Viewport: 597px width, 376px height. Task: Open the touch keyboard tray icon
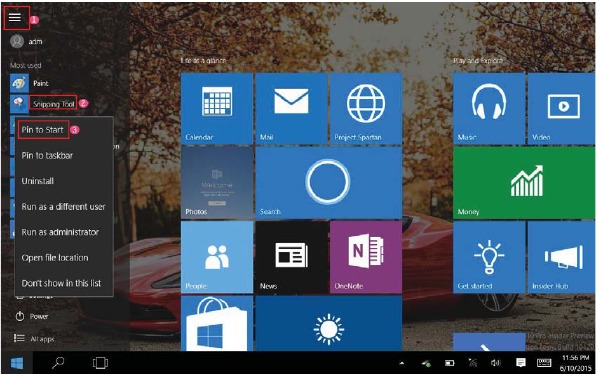pyautogui.click(x=544, y=363)
